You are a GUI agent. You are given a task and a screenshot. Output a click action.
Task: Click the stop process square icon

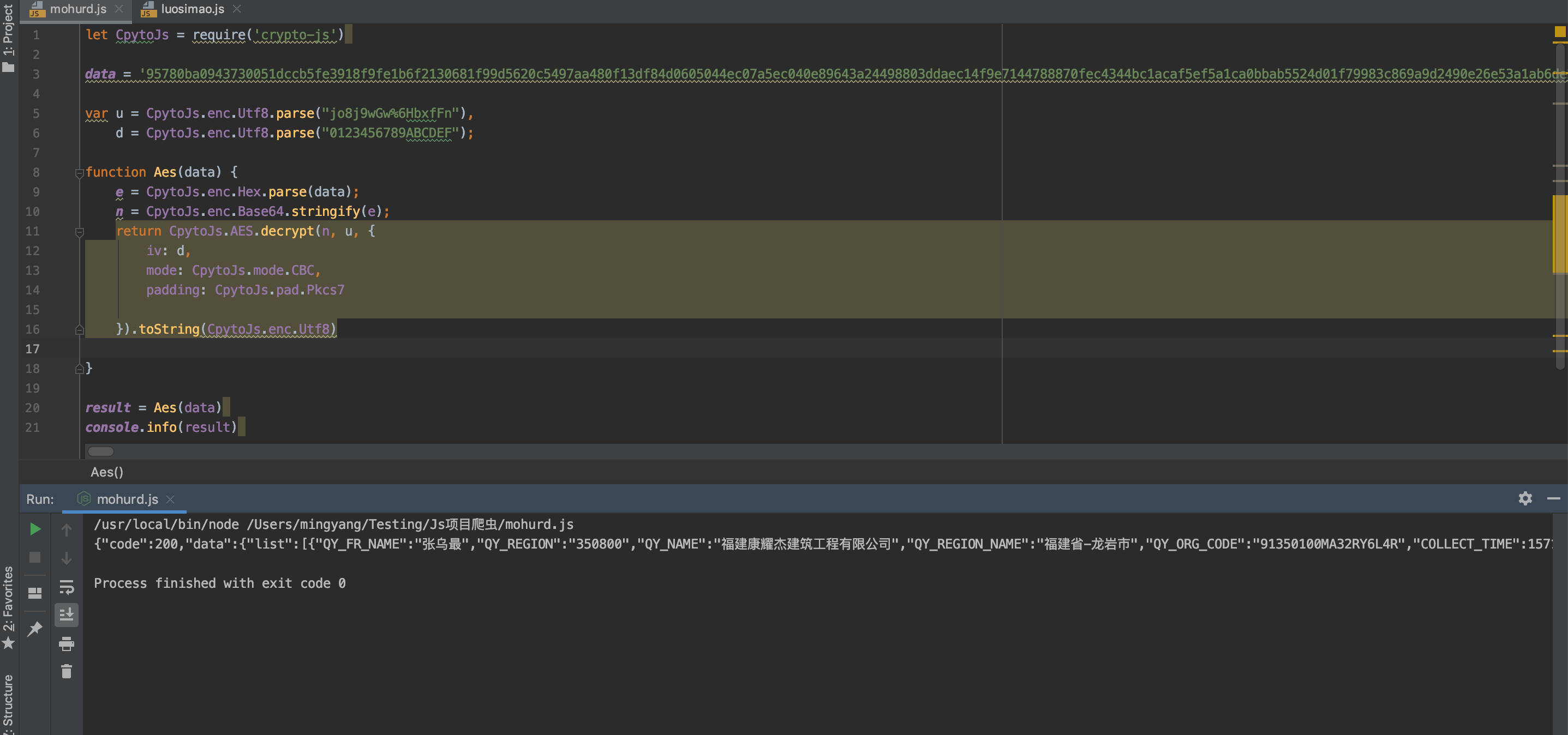click(x=35, y=557)
